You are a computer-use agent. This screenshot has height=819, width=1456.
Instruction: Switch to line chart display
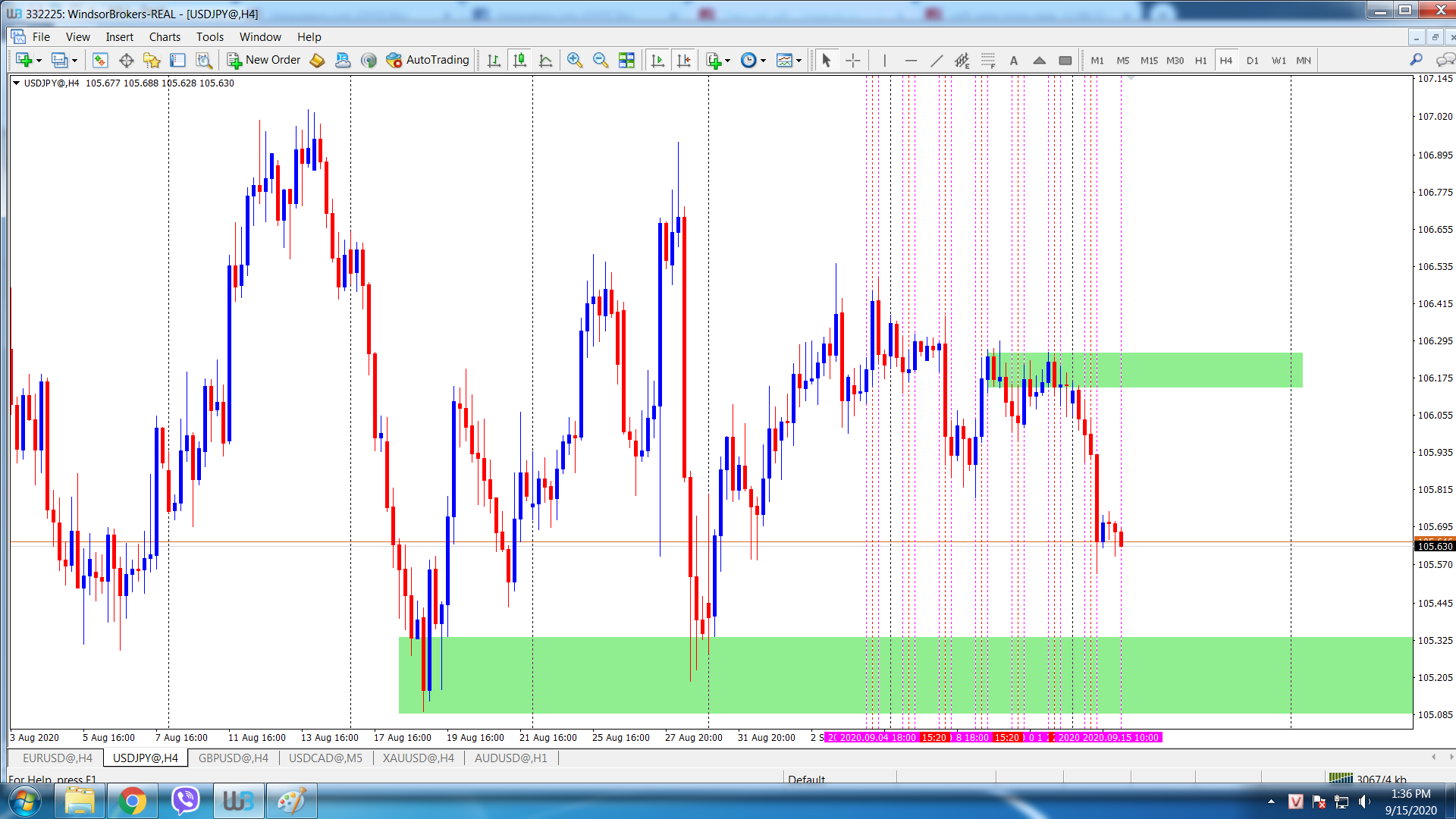545,60
